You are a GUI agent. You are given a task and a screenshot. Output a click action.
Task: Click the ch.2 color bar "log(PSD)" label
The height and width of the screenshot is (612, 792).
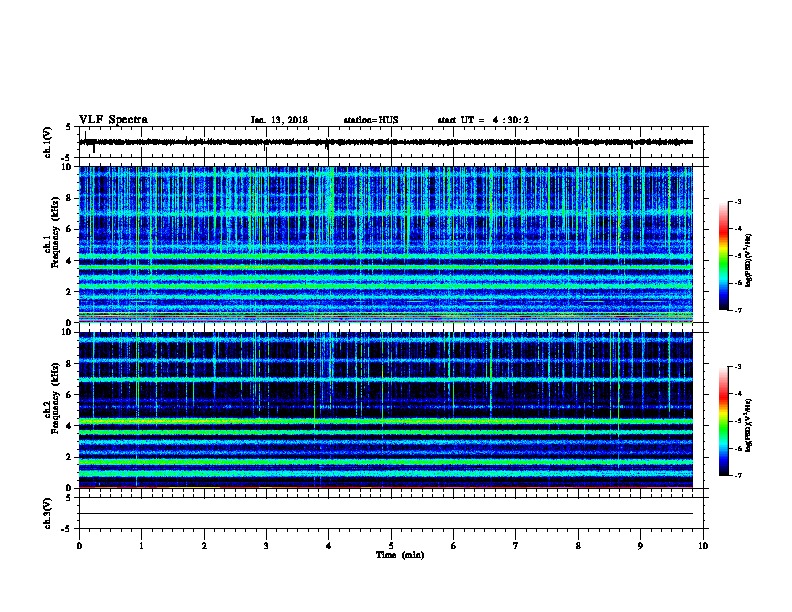tap(749, 425)
